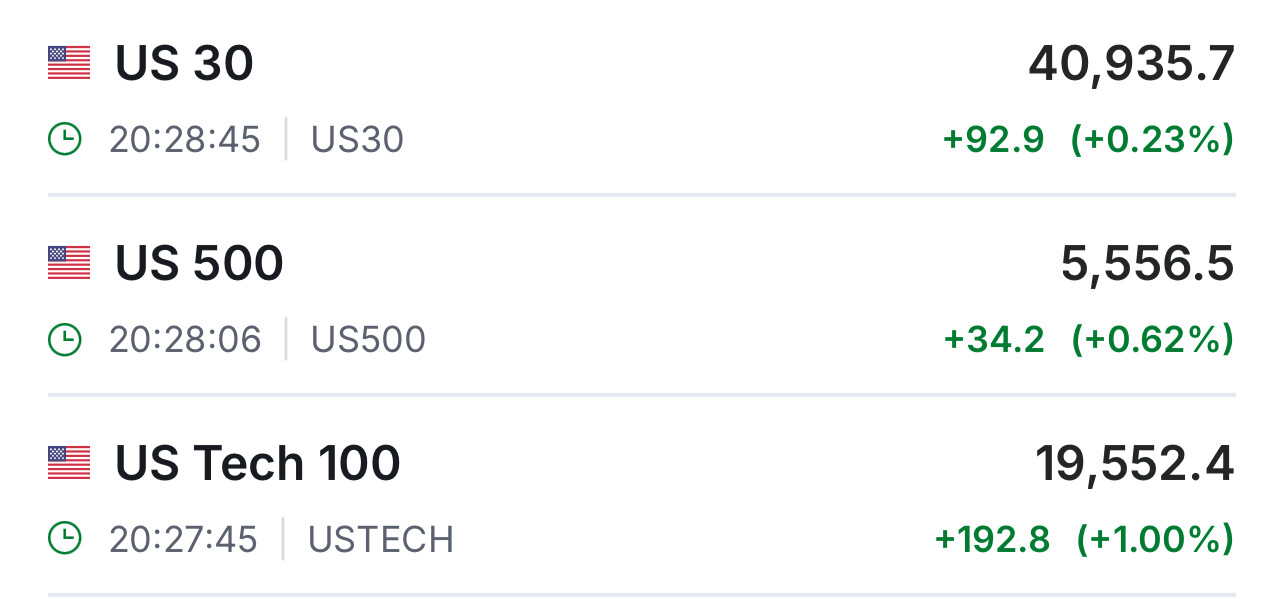Click the clock icon next to 20:28:06

coord(65,339)
